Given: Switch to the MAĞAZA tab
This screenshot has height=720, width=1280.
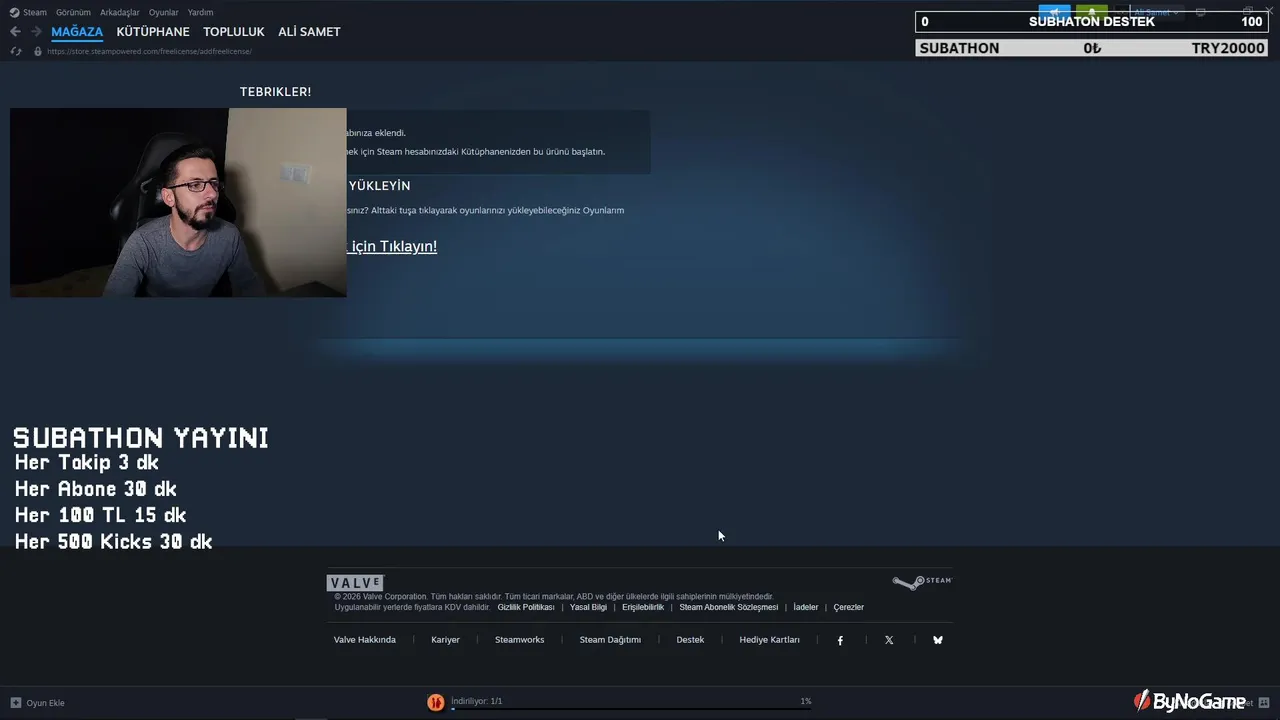Looking at the screenshot, I should point(77,32).
